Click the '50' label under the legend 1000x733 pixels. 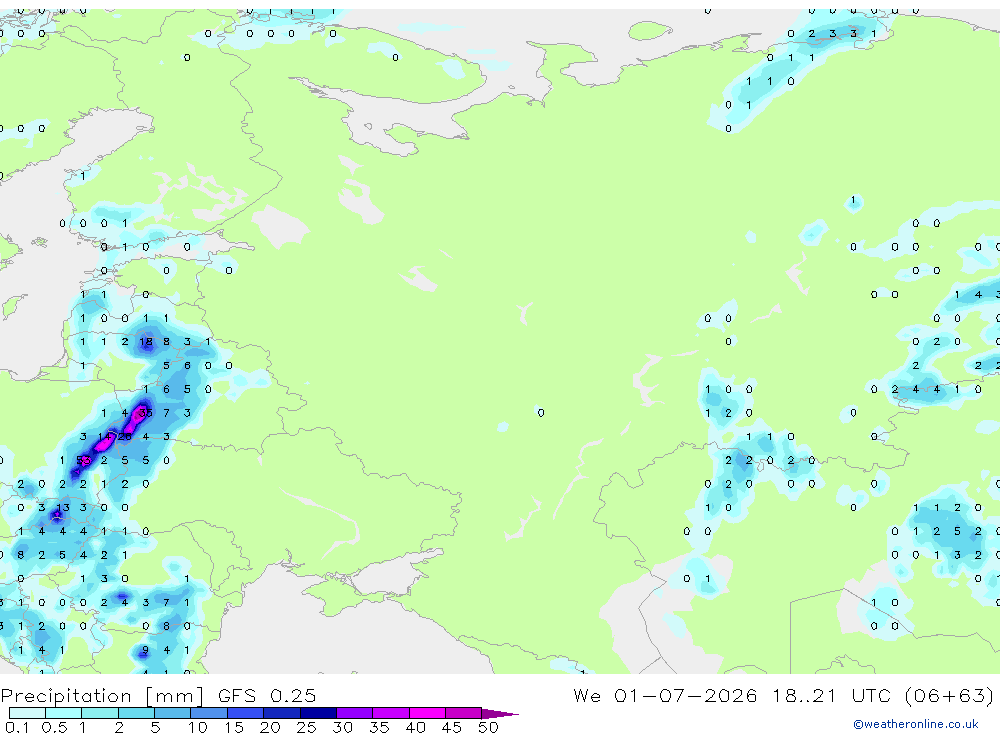click(488, 727)
